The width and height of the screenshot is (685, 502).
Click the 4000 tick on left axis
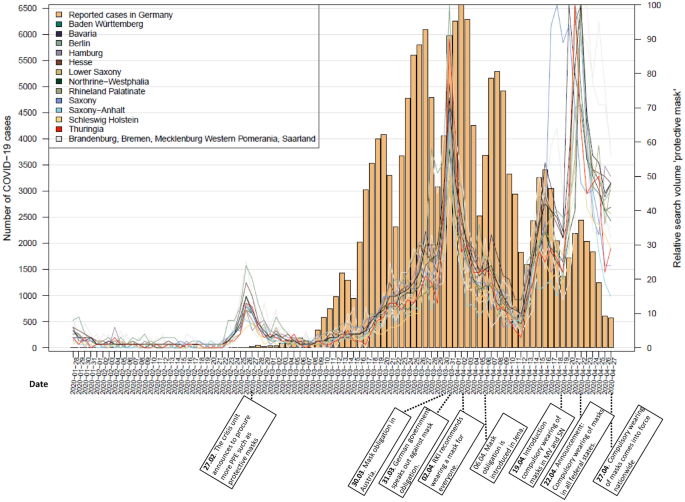pos(27,139)
